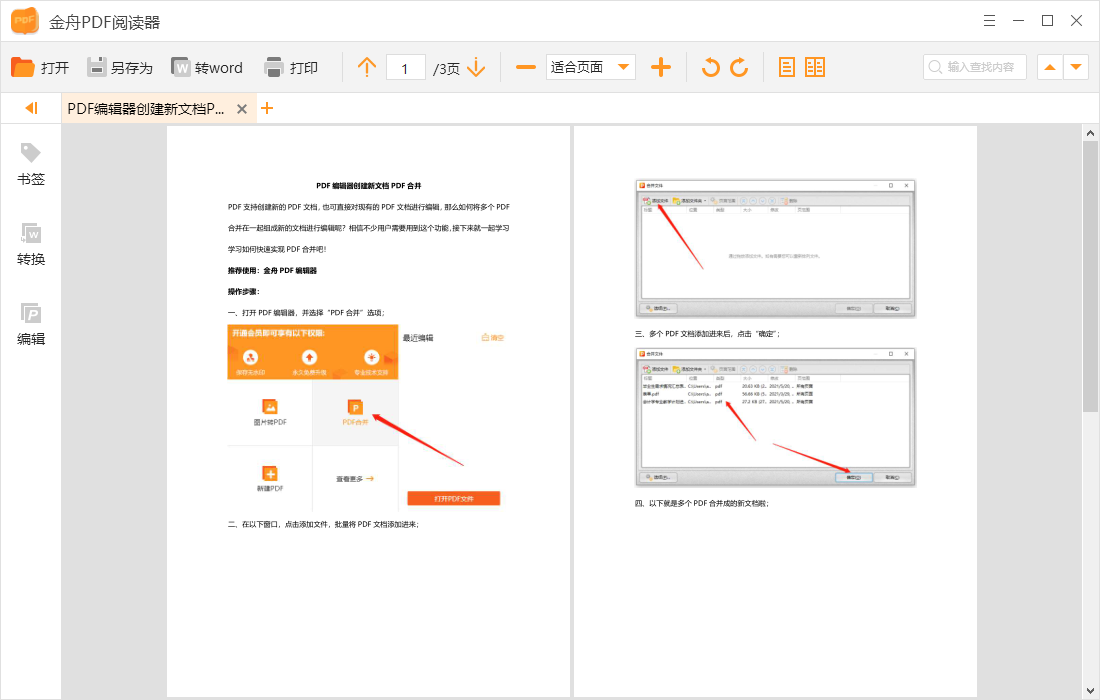Maximize the application window
Image resolution: width=1100 pixels, height=700 pixels.
coord(1047,20)
